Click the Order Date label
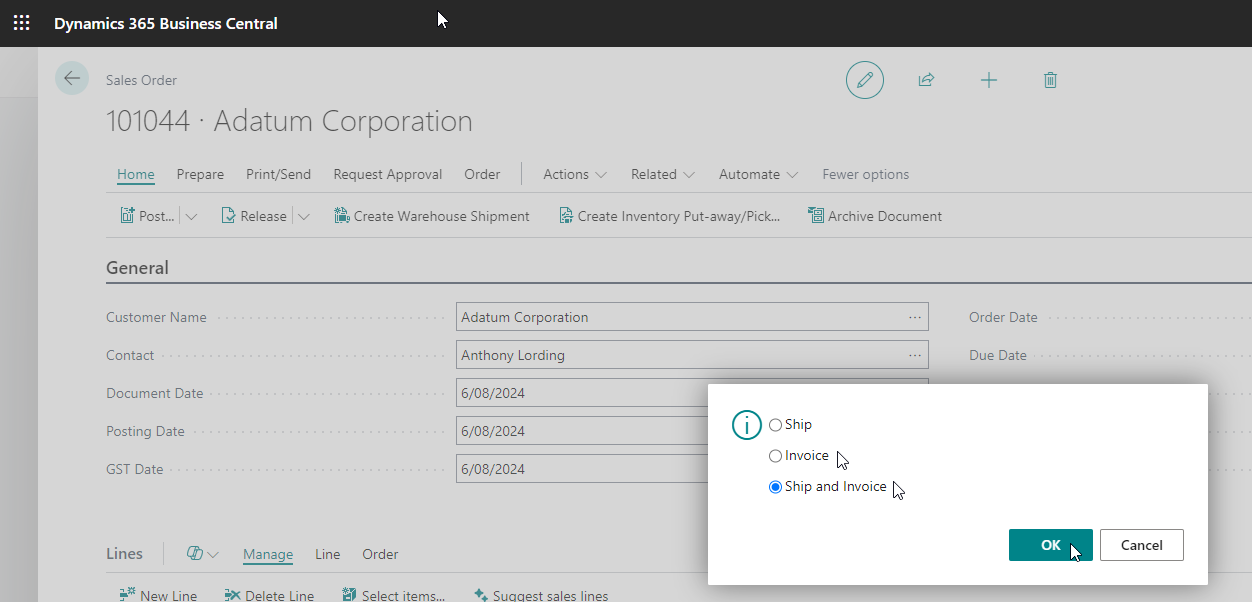 coord(1003,317)
